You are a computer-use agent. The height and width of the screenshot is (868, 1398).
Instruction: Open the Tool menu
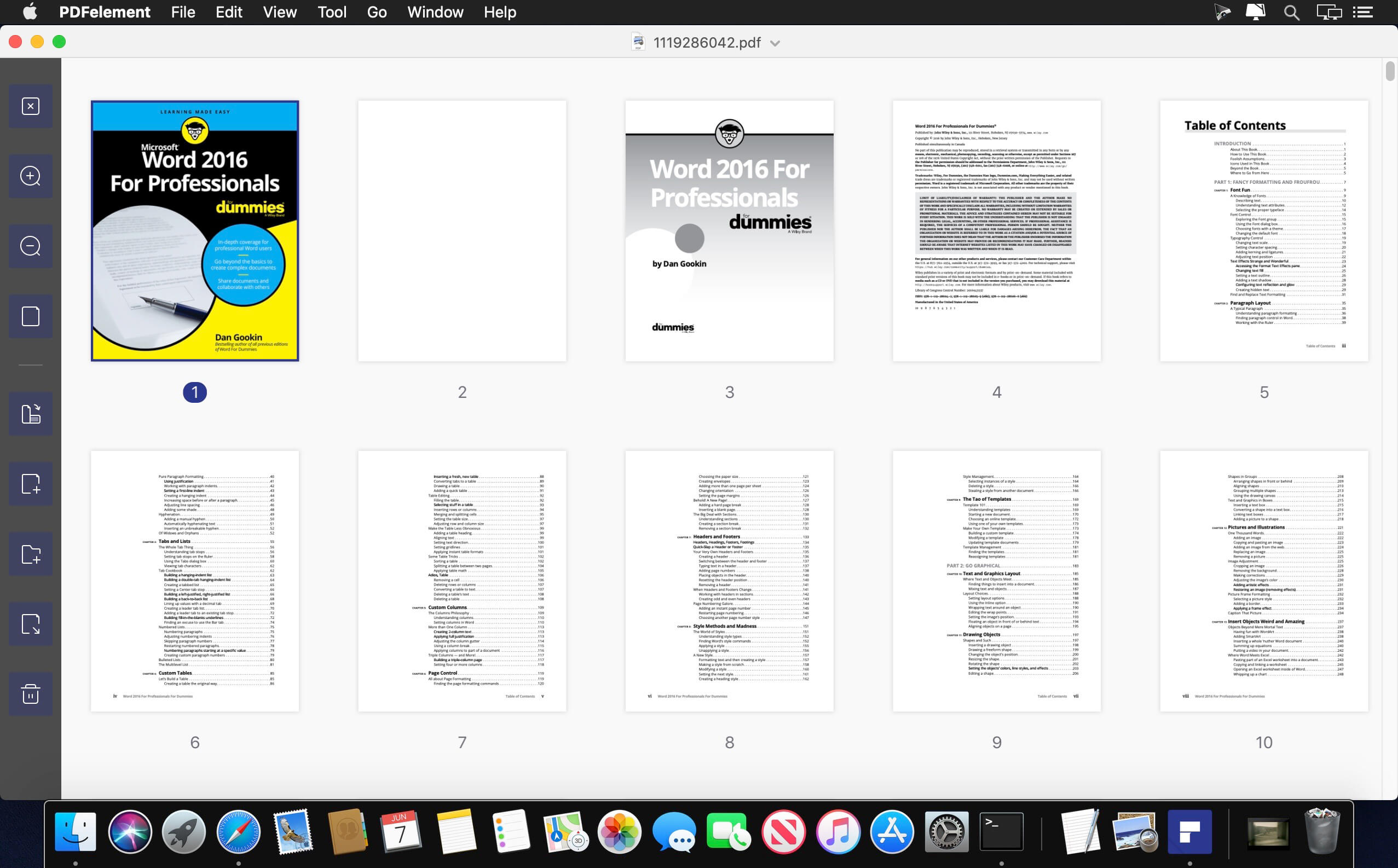332,11
